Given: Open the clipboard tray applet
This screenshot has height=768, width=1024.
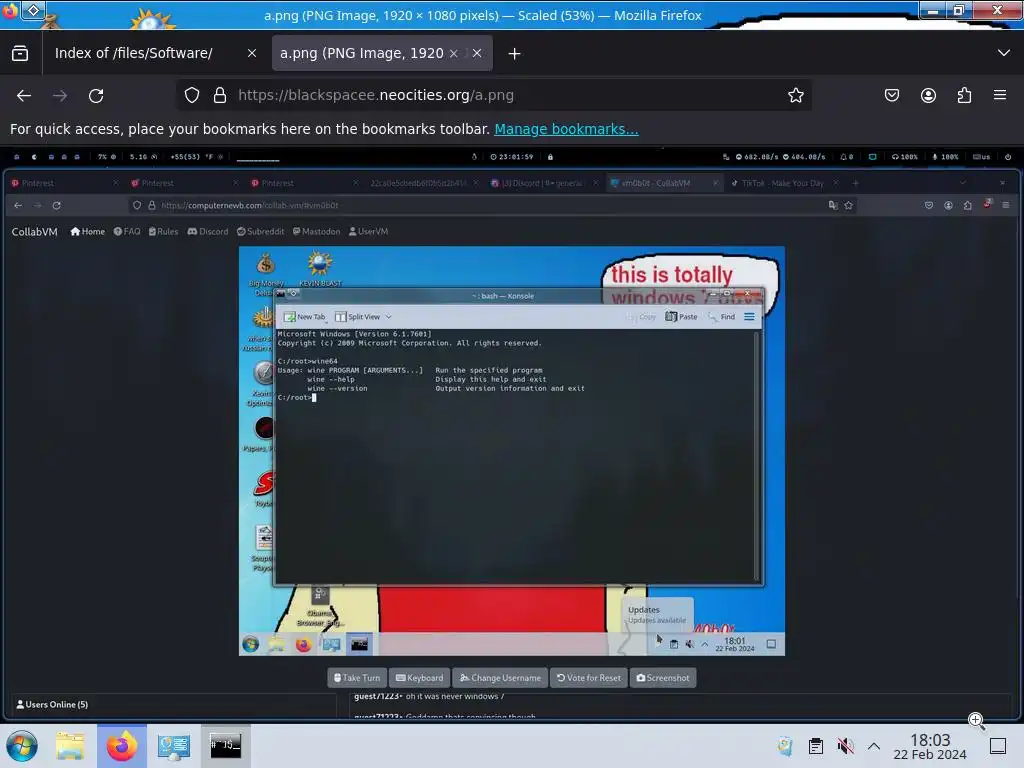Looking at the screenshot, I should click(x=816, y=746).
